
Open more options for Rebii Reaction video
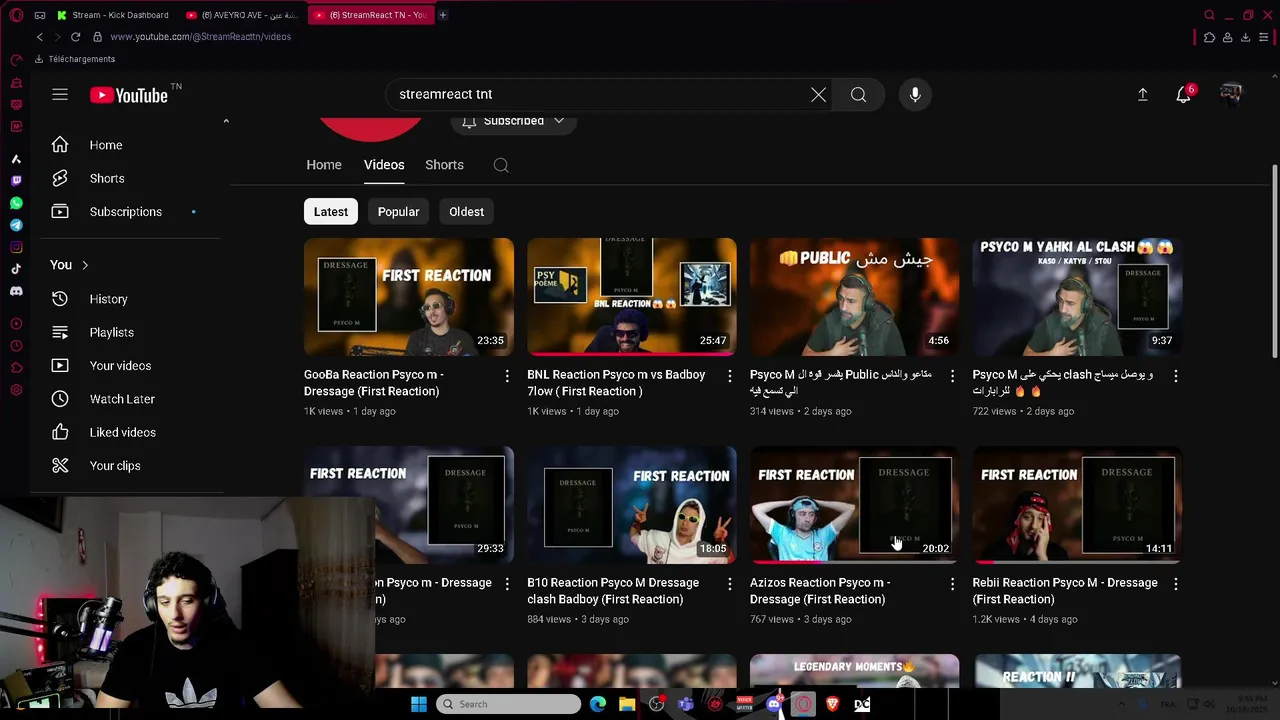point(1175,584)
